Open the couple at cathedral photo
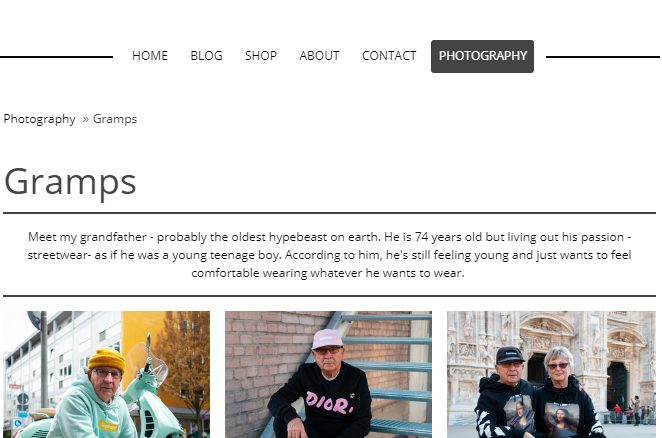662x438 pixels. [x=551, y=375]
